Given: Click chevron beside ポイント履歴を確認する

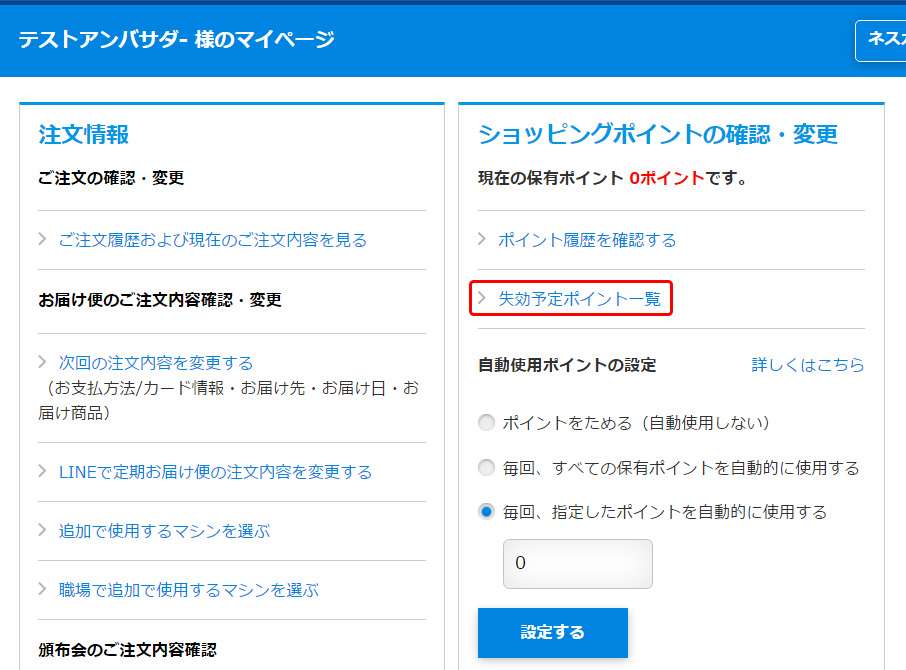Looking at the screenshot, I should (482, 239).
